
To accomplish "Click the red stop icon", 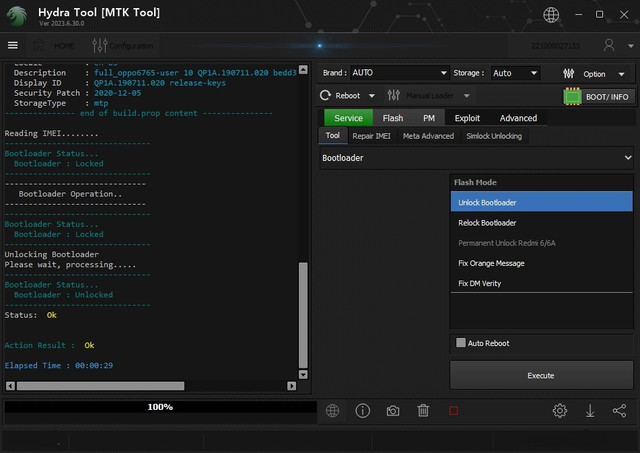I will [453, 411].
